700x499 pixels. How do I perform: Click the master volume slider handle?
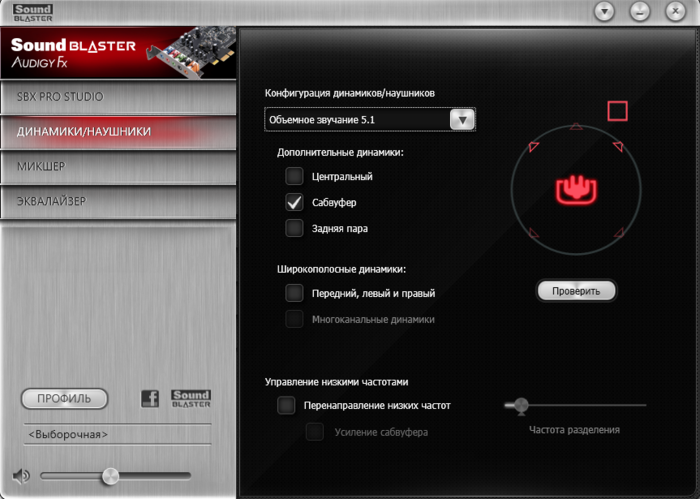[x=110, y=476]
